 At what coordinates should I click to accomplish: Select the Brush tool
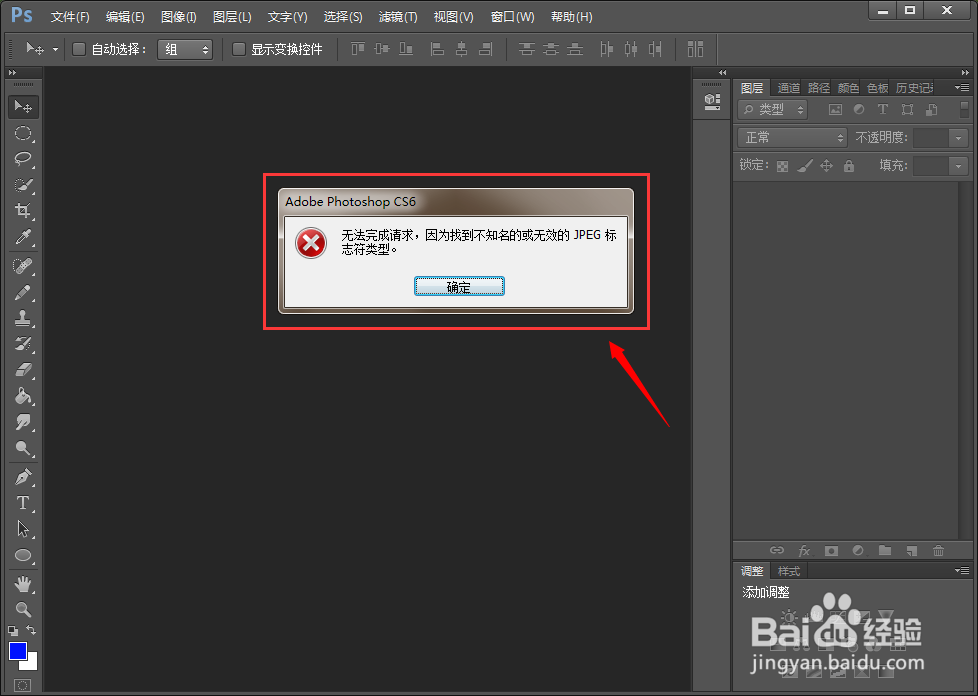(x=23, y=292)
